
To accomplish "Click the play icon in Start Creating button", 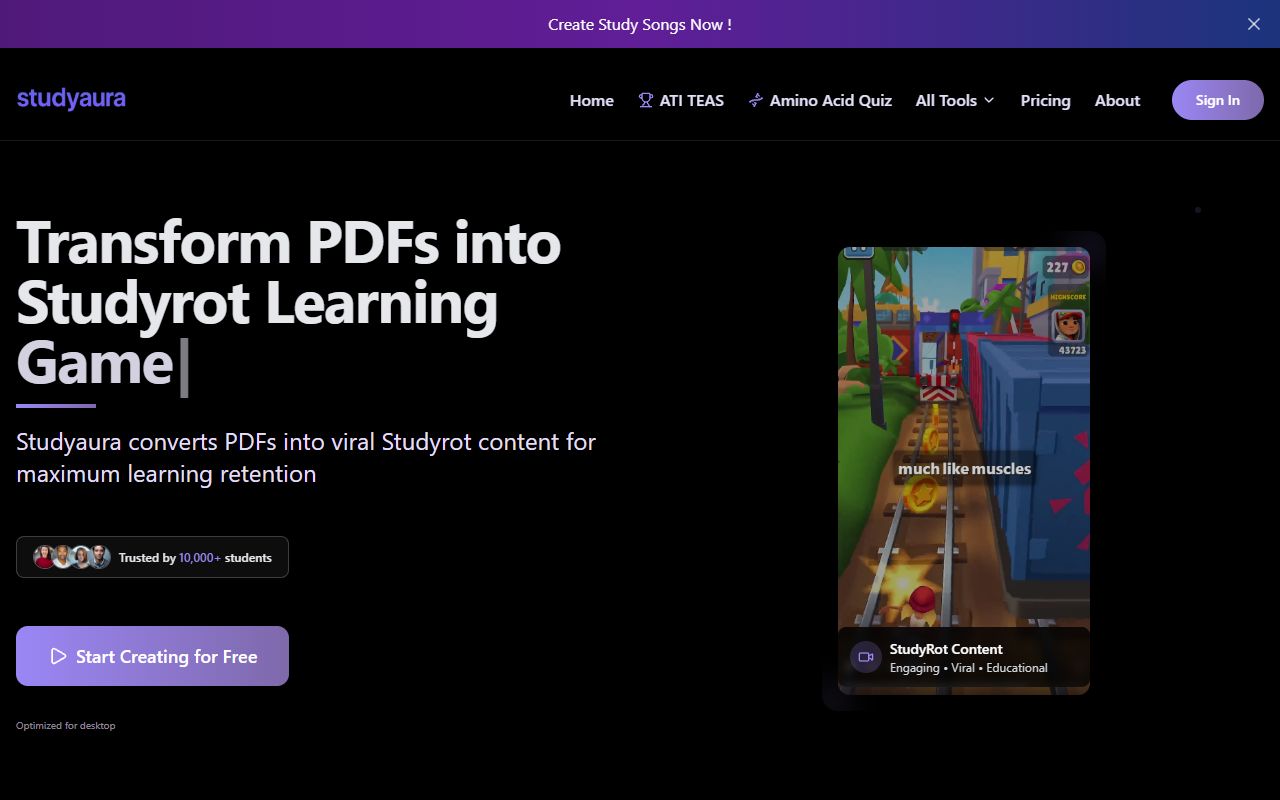I will coord(58,656).
